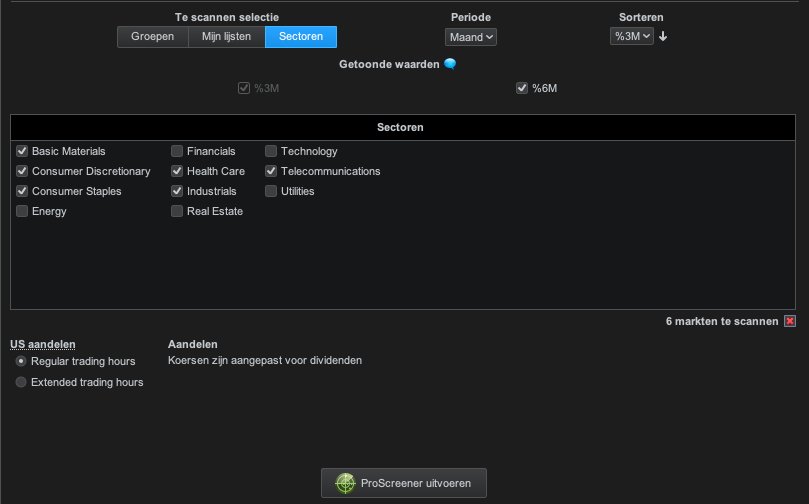809x504 pixels.
Task: Switch to the Mijn lijsten tab
Action: point(226,37)
